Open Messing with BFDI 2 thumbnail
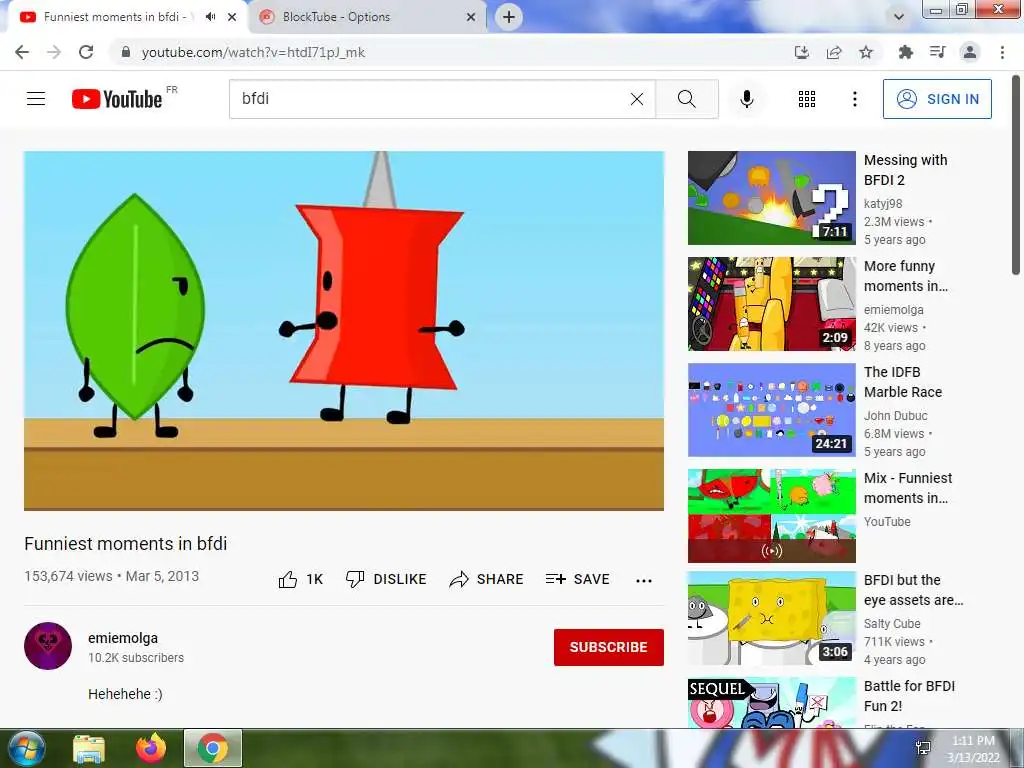The height and width of the screenshot is (768, 1024). 772,198
